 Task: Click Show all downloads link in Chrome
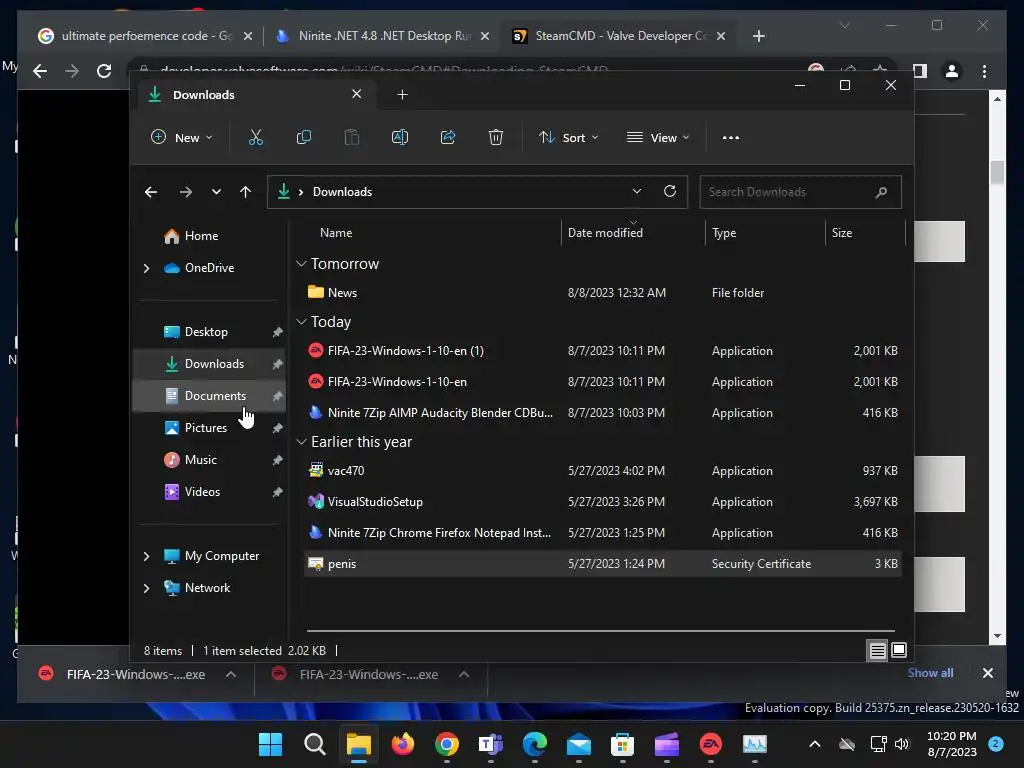tap(930, 673)
